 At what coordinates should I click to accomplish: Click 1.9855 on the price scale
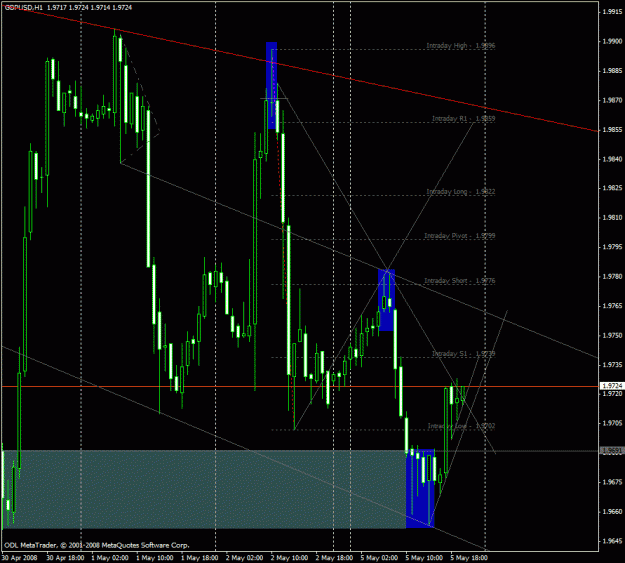pyautogui.click(x=613, y=130)
